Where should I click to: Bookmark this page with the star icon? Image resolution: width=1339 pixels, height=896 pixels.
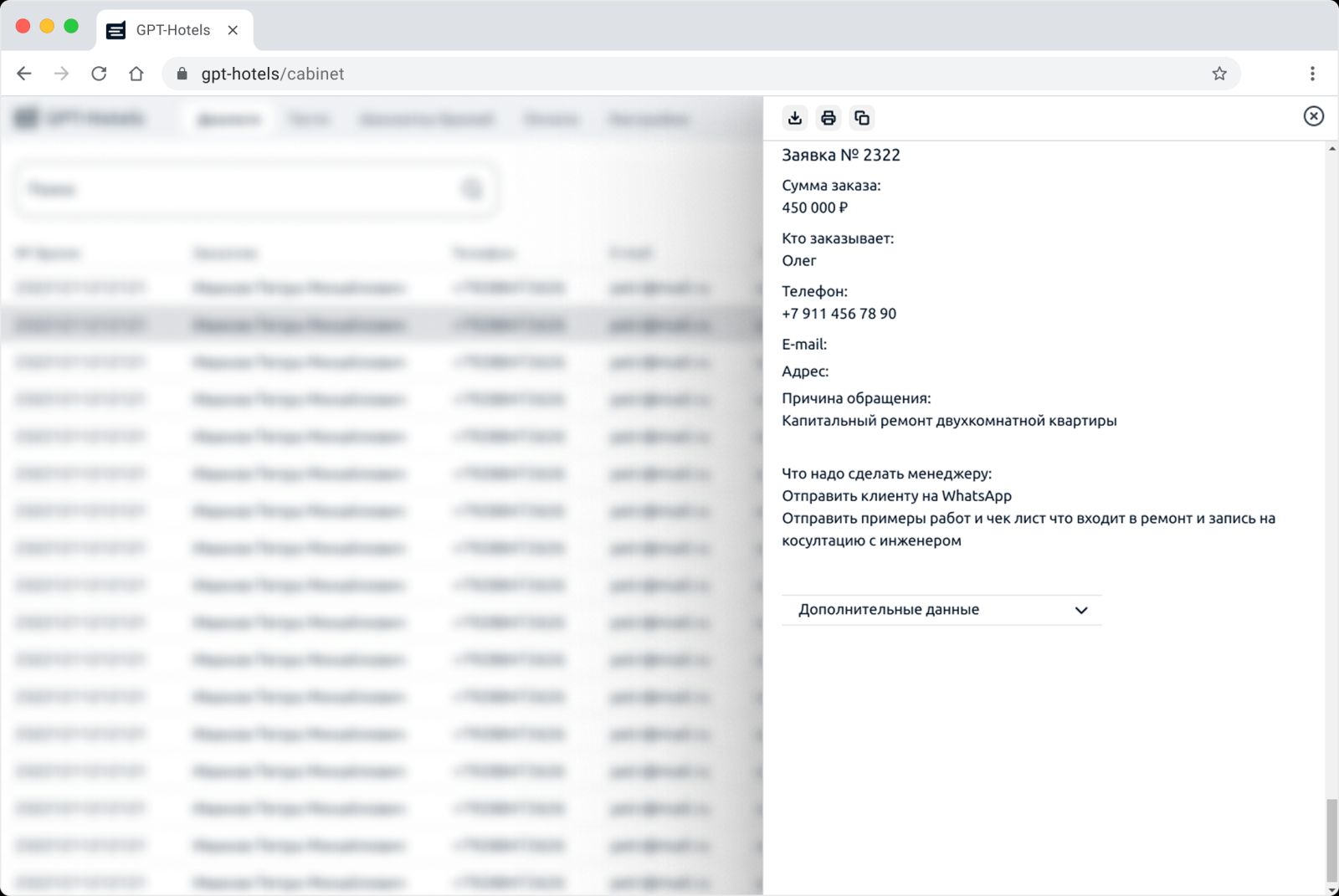pyautogui.click(x=1218, y=74)
